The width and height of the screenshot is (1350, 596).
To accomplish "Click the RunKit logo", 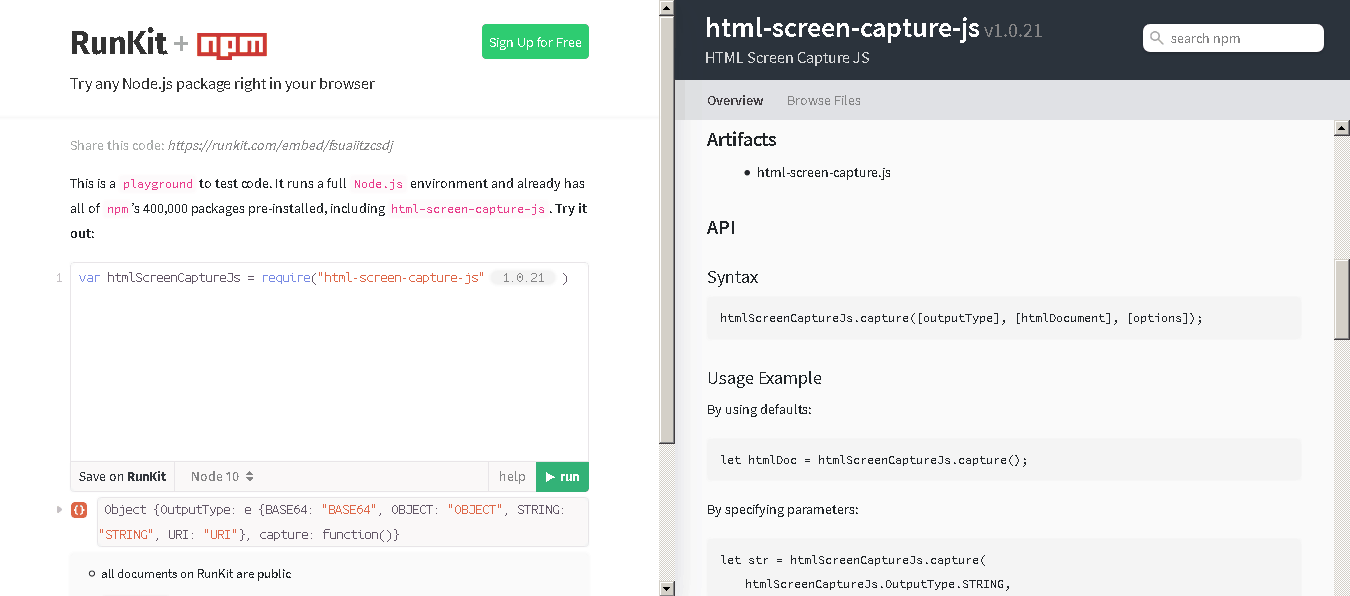I will coord(119,43).
